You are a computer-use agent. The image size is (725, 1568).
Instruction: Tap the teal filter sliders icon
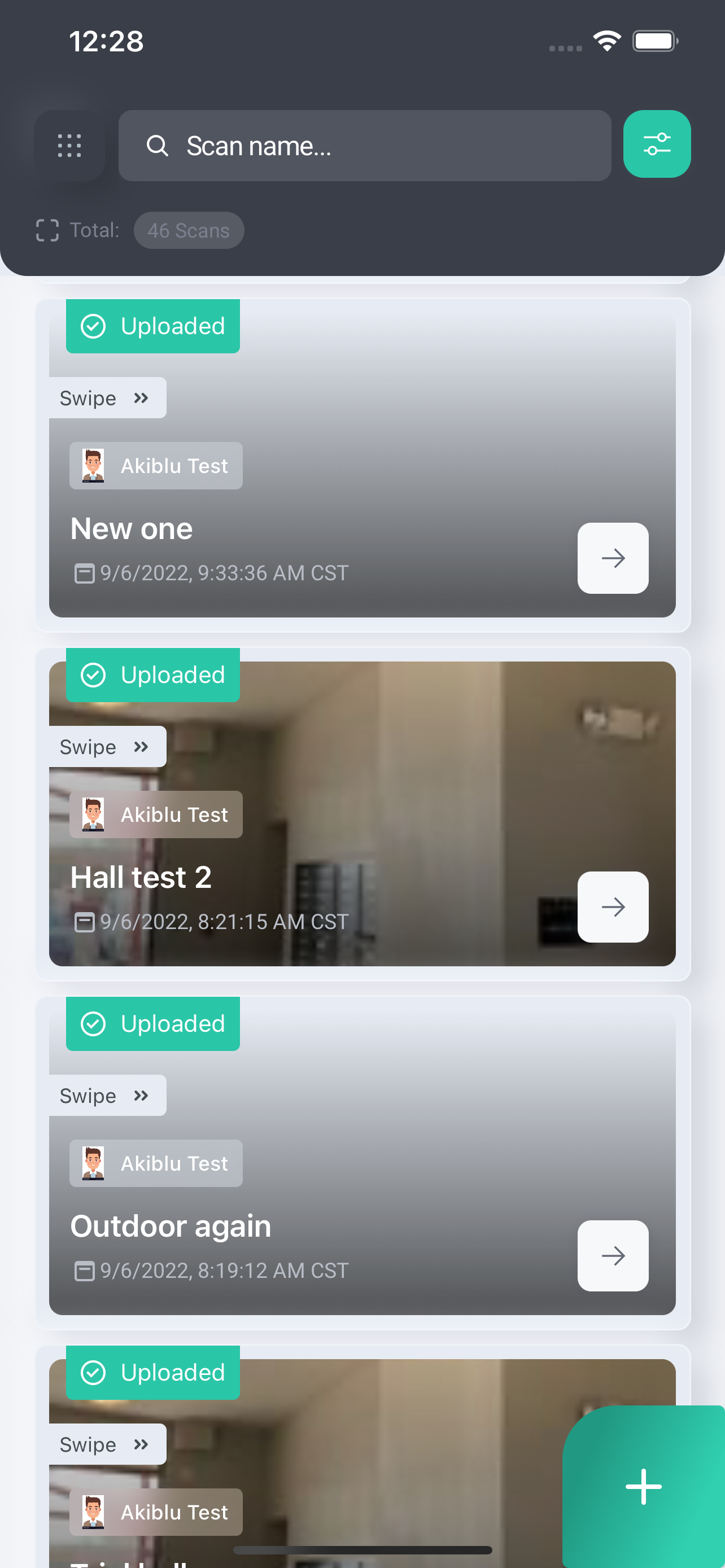tap(657, 144)
